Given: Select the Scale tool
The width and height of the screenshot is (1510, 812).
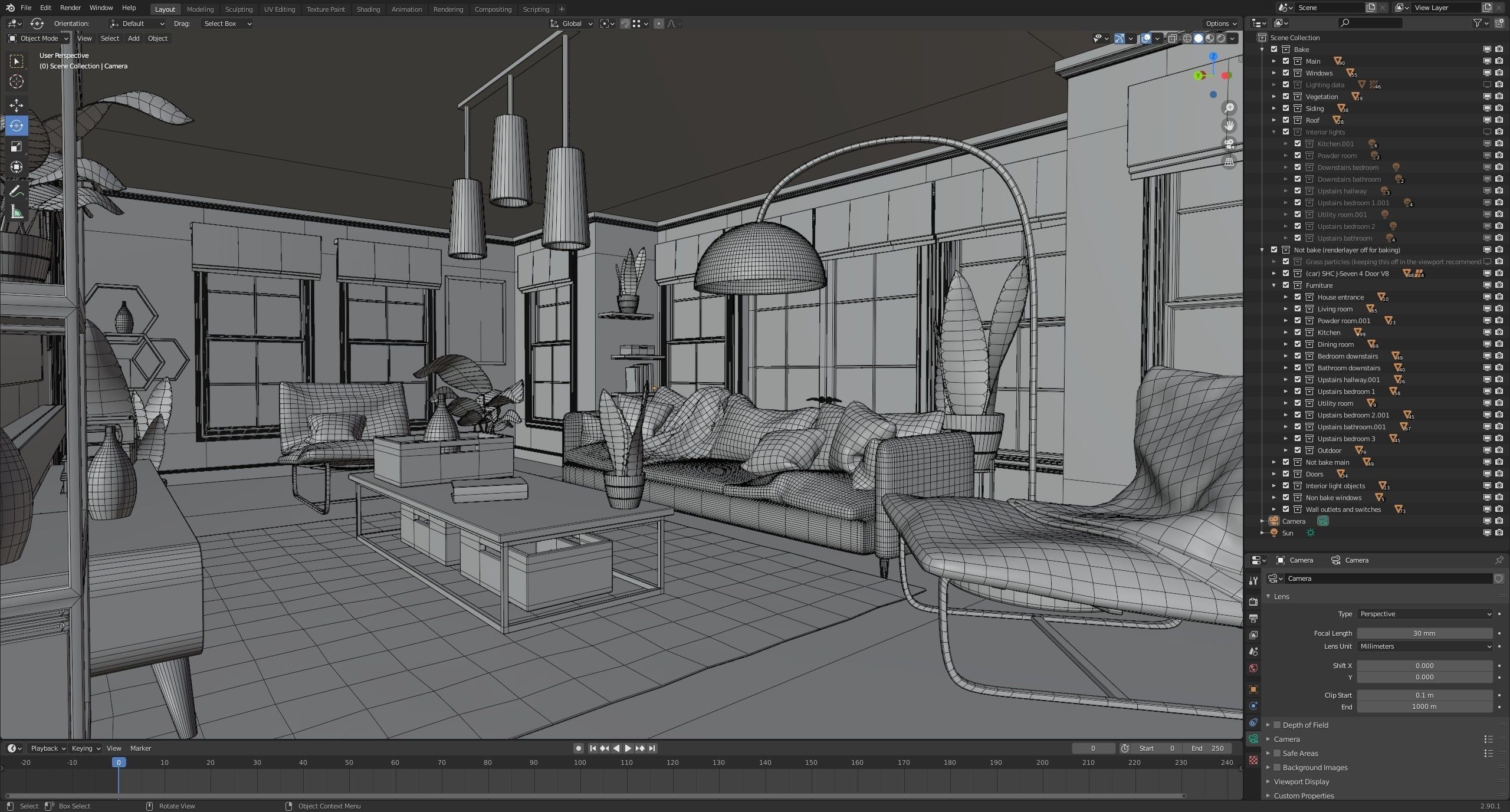Looking at the screenshot, I should point(17,146).
